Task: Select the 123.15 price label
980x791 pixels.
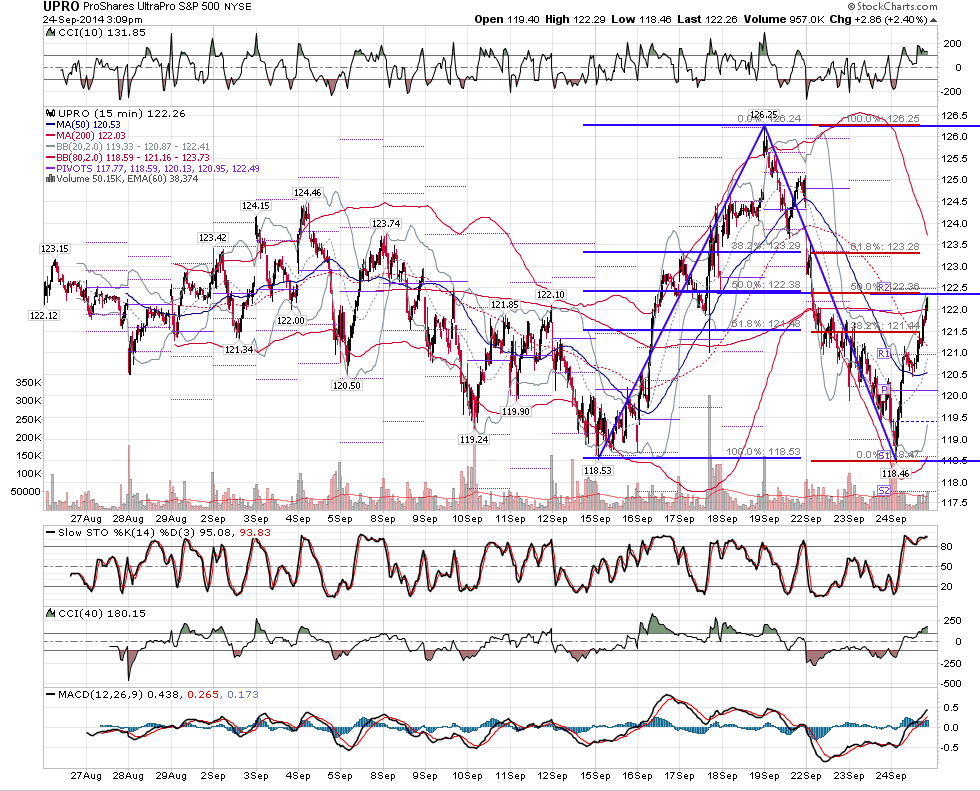Action: (x=55, y=249)
